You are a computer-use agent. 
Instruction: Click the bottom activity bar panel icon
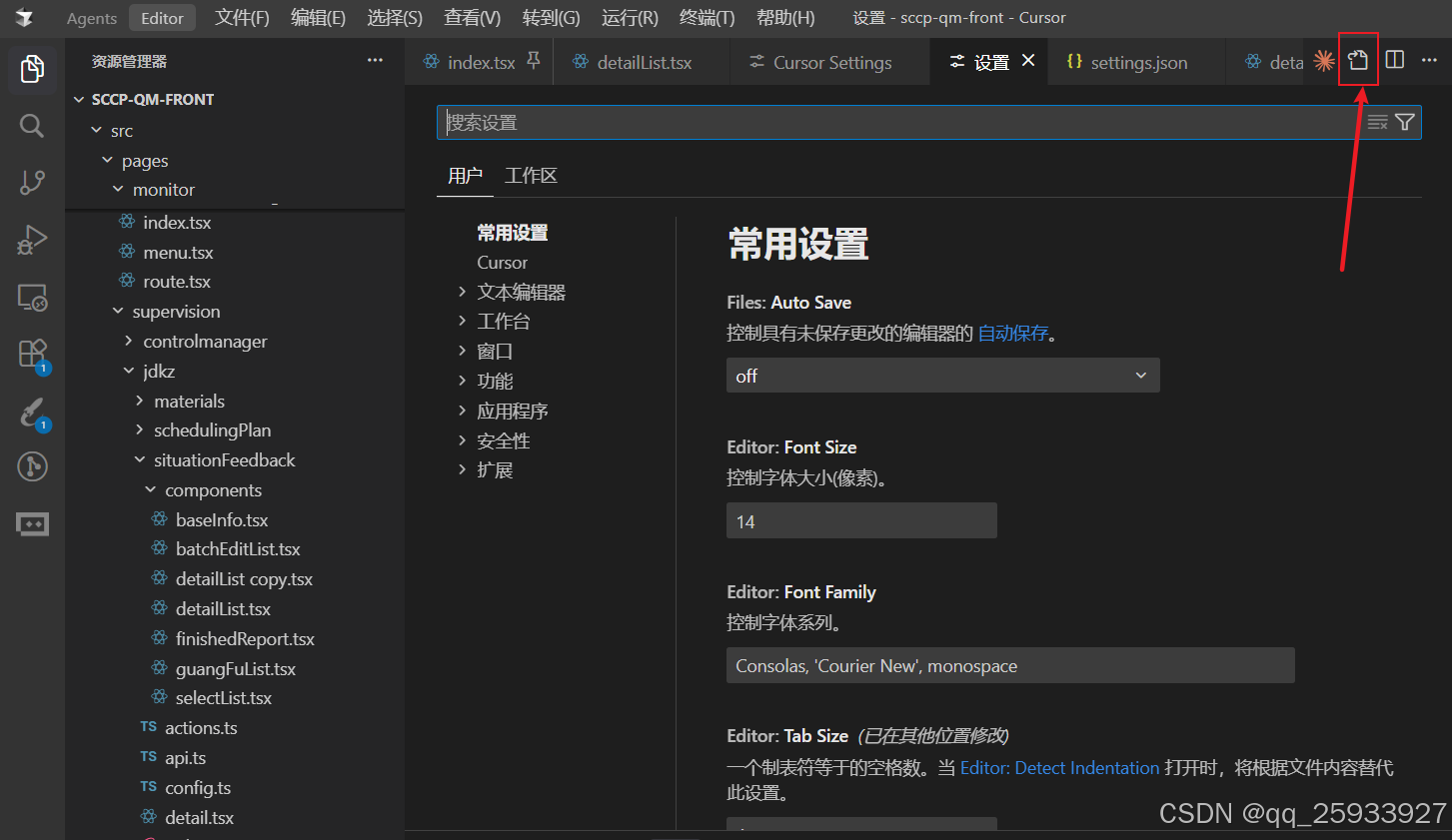pos(32,524)
